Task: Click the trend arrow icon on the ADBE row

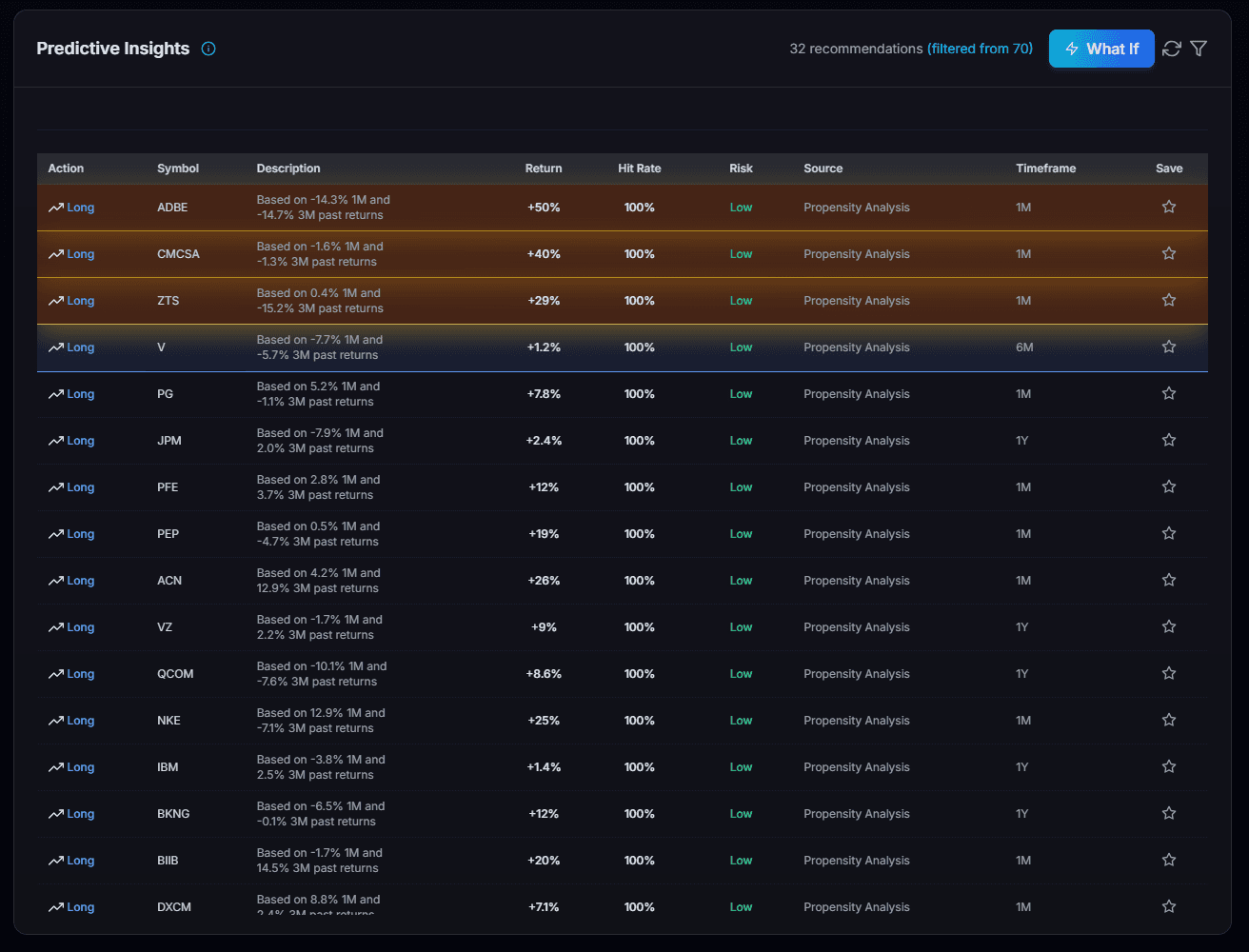Action: [54, 206]
